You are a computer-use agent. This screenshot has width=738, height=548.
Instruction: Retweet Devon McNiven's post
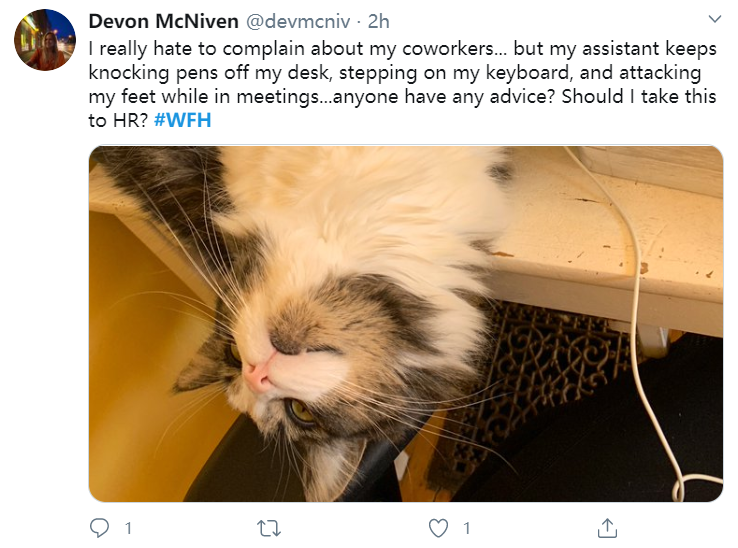269,528
